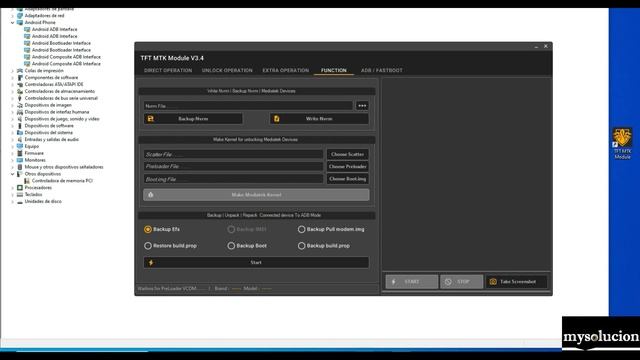This screenshot has width=640, height=360.
Task: Click the Start button below the radio options
Action: (256, 262)
